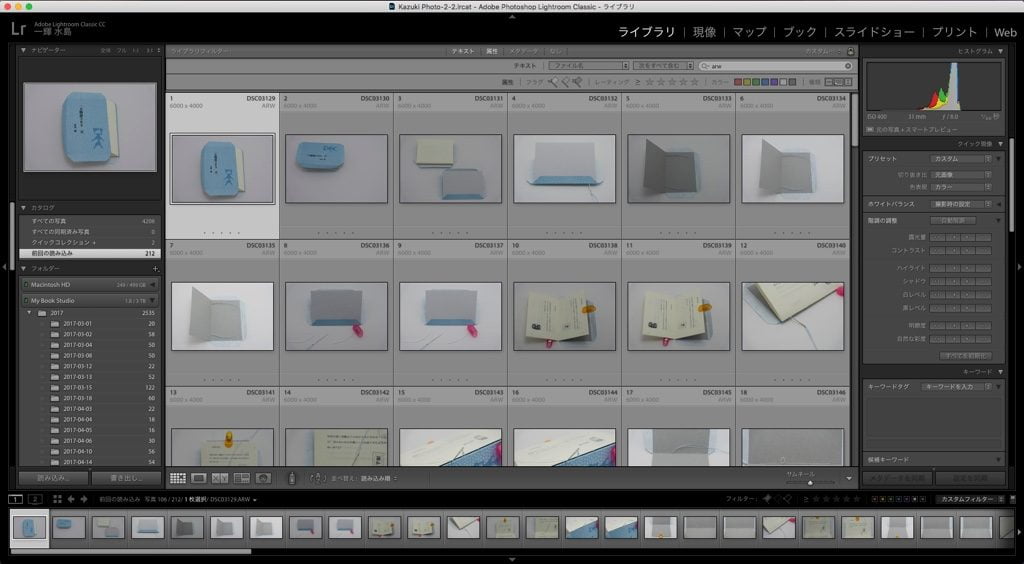
Task: Clear the arw search text
Action: (x=848, y=66)
